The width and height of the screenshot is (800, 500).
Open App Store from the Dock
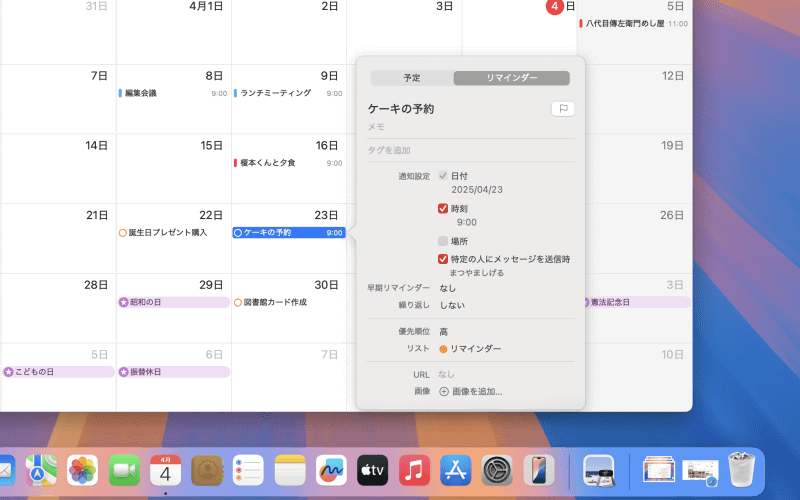pos(456,470)
